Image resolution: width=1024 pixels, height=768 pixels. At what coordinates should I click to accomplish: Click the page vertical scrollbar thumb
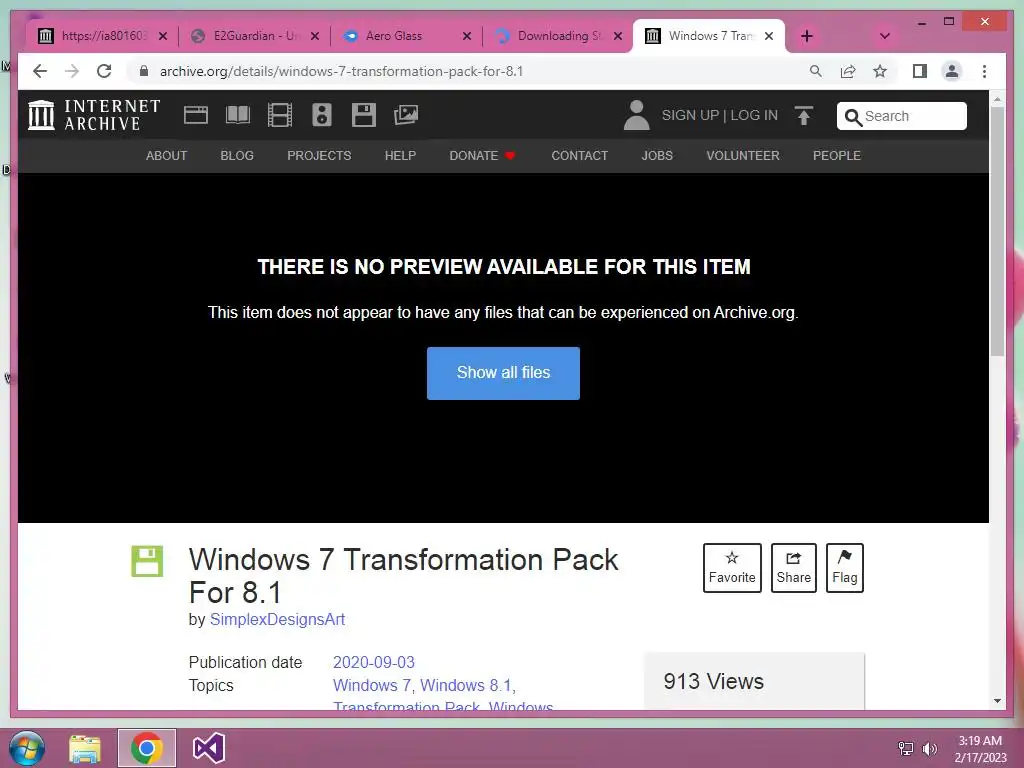997,231
